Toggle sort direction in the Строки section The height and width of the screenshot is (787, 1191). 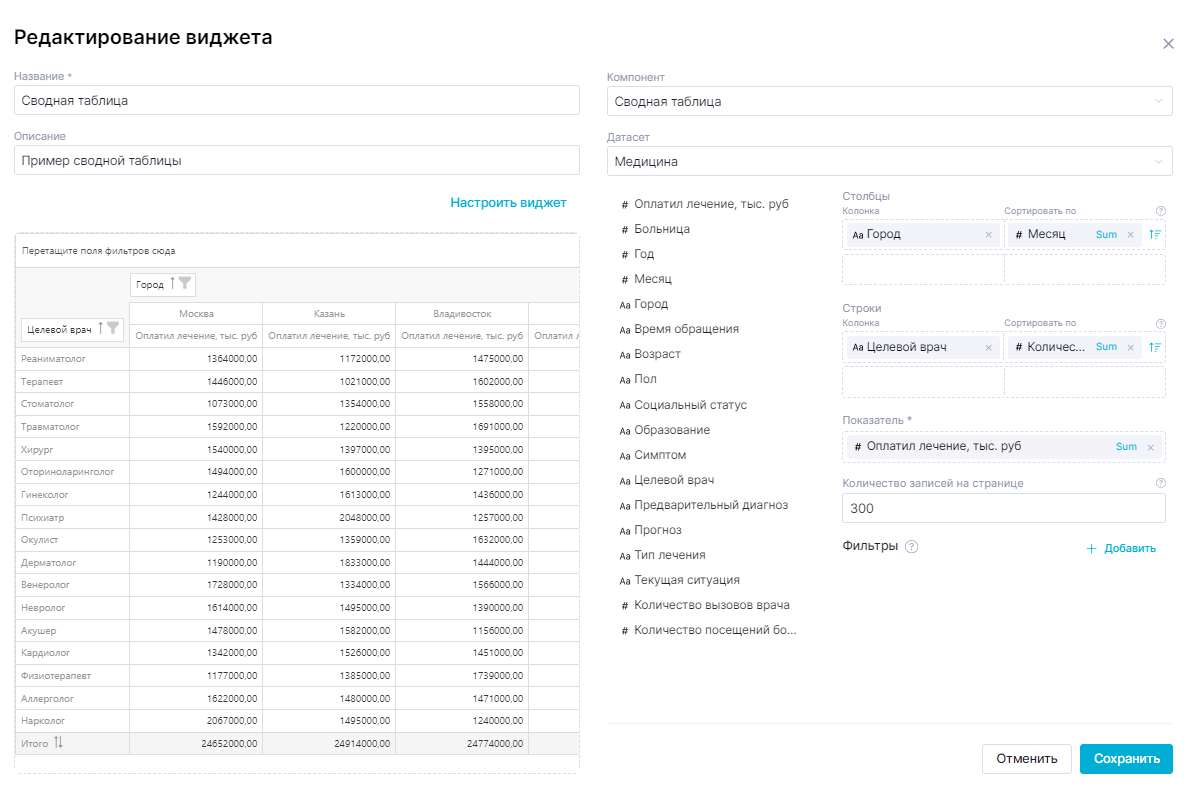[x=1155, y=347]
